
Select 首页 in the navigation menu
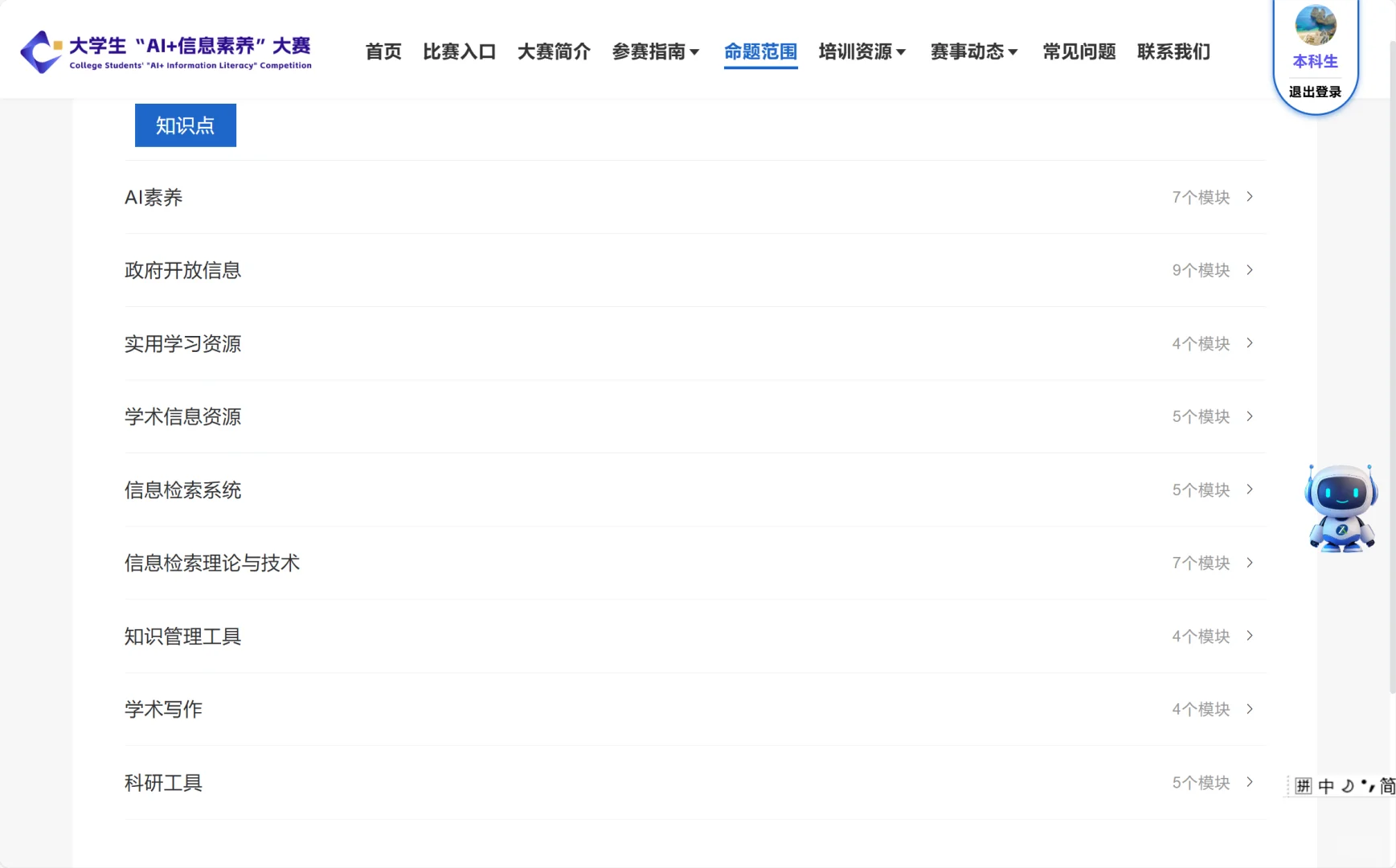[x=383, y=51]
